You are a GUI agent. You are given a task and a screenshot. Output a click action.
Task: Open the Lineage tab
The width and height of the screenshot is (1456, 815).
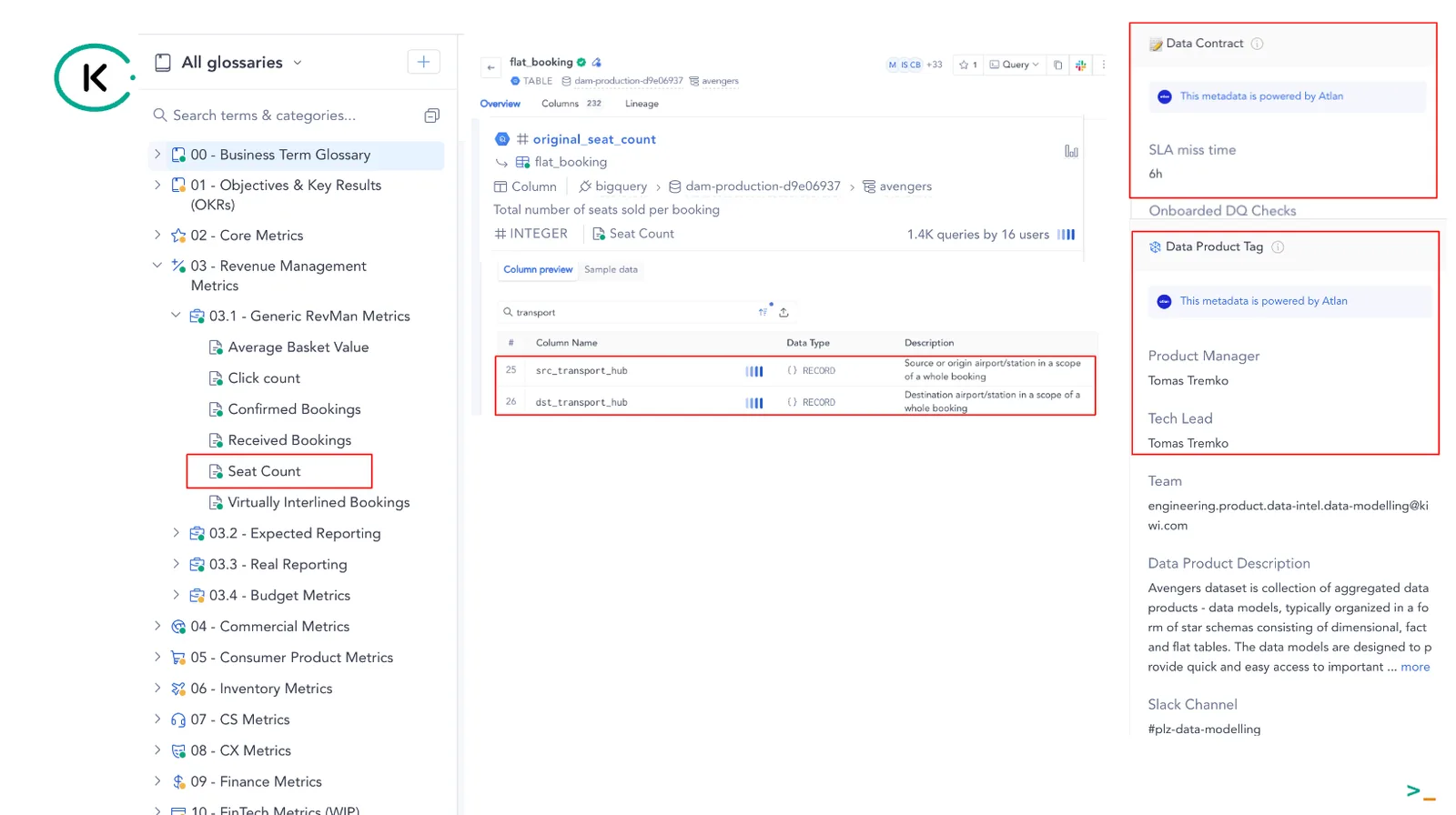[x=642, y=104]
